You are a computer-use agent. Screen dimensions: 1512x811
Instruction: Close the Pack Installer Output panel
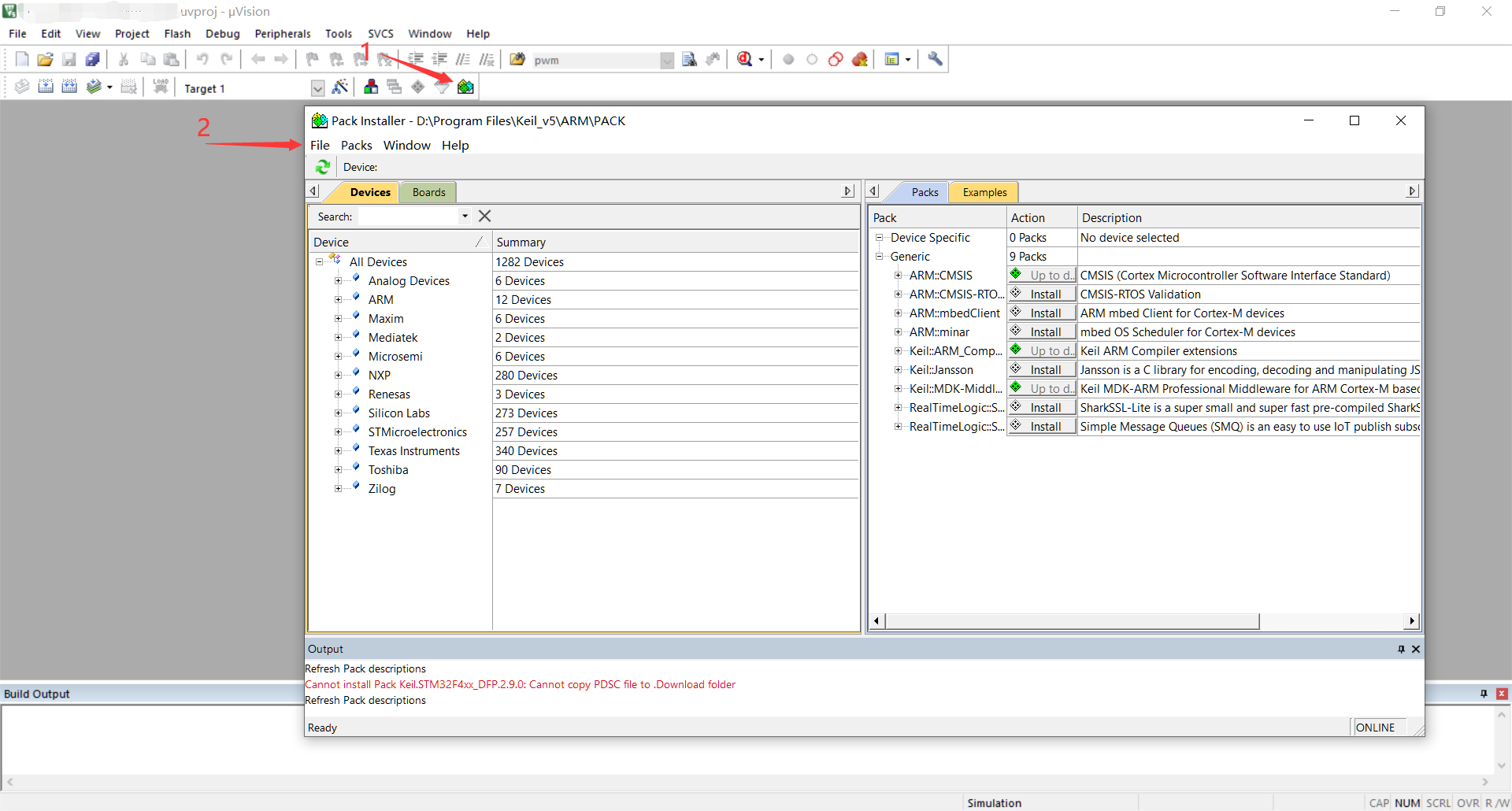pos(1416,649)
